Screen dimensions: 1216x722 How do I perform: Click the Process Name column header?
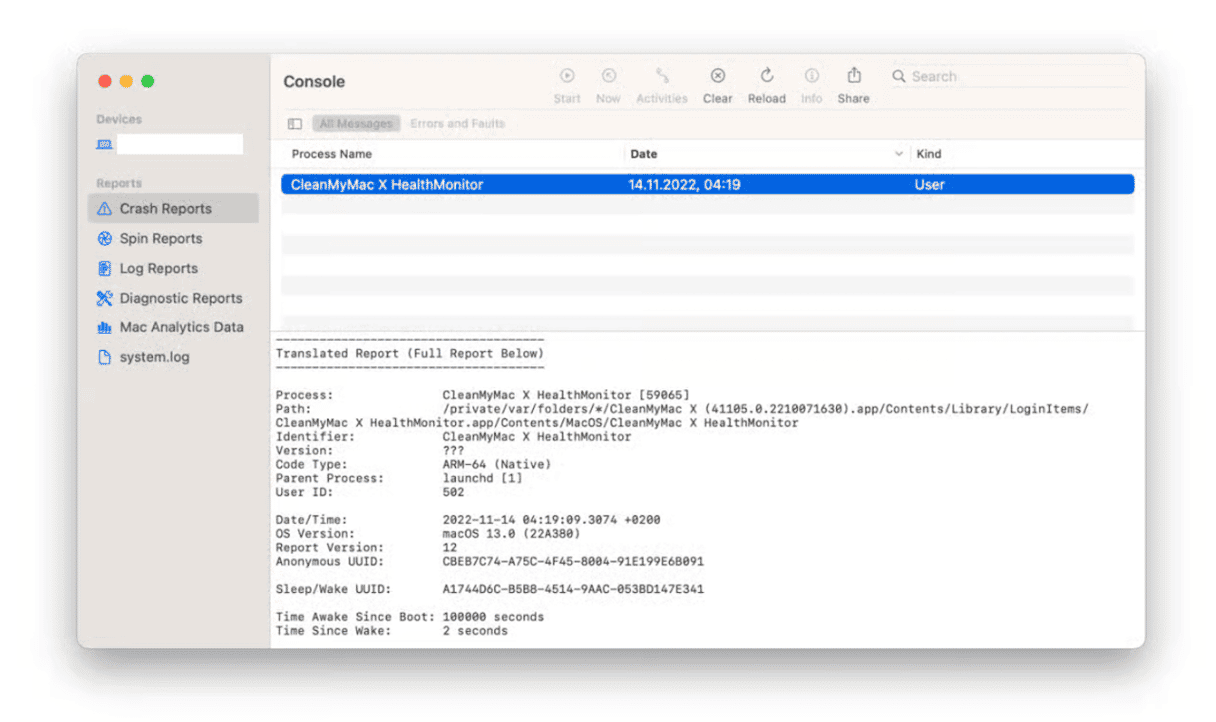(332, 154)
